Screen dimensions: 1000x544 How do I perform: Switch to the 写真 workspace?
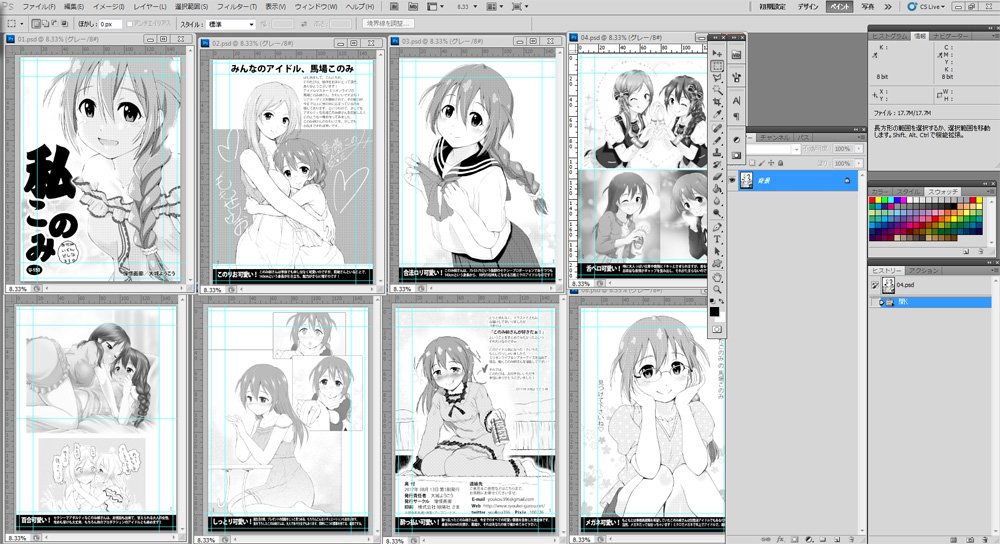tap(867, 6)
